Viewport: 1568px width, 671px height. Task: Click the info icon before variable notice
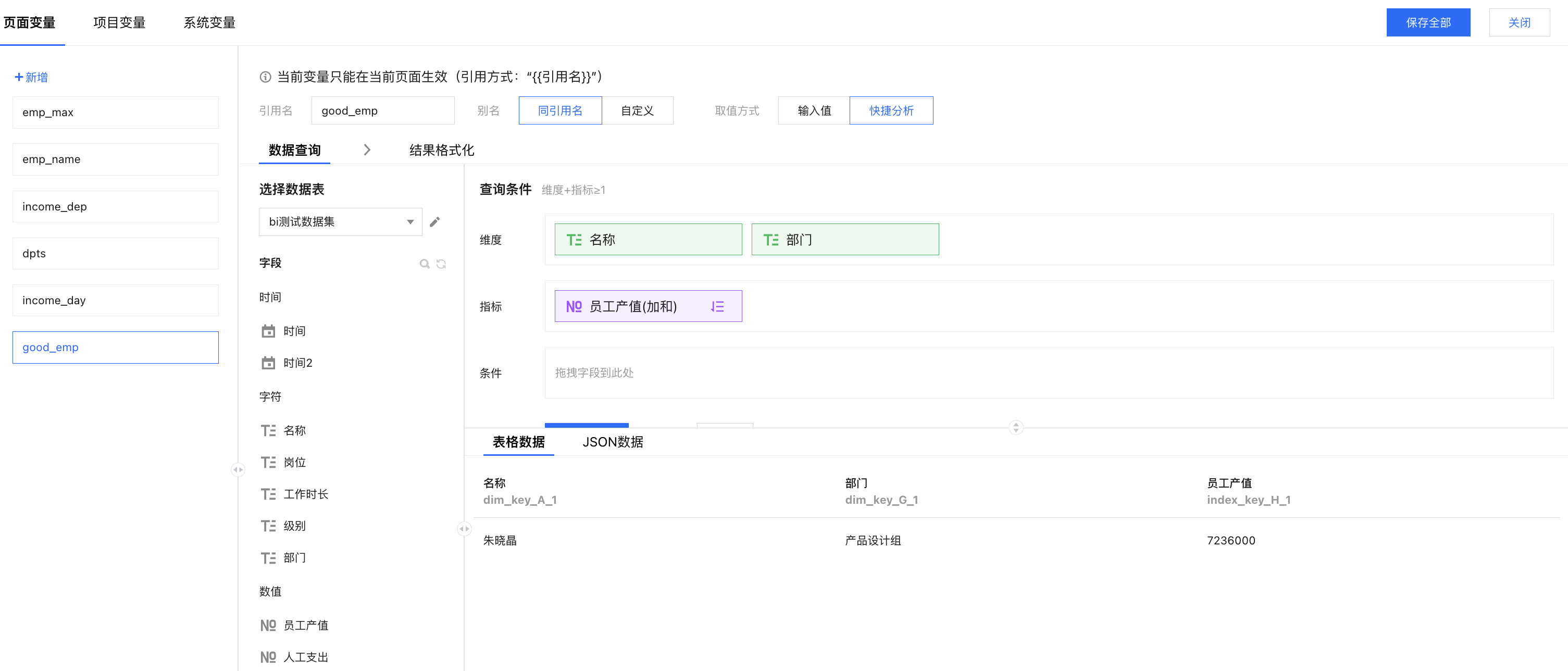point(265,77)
